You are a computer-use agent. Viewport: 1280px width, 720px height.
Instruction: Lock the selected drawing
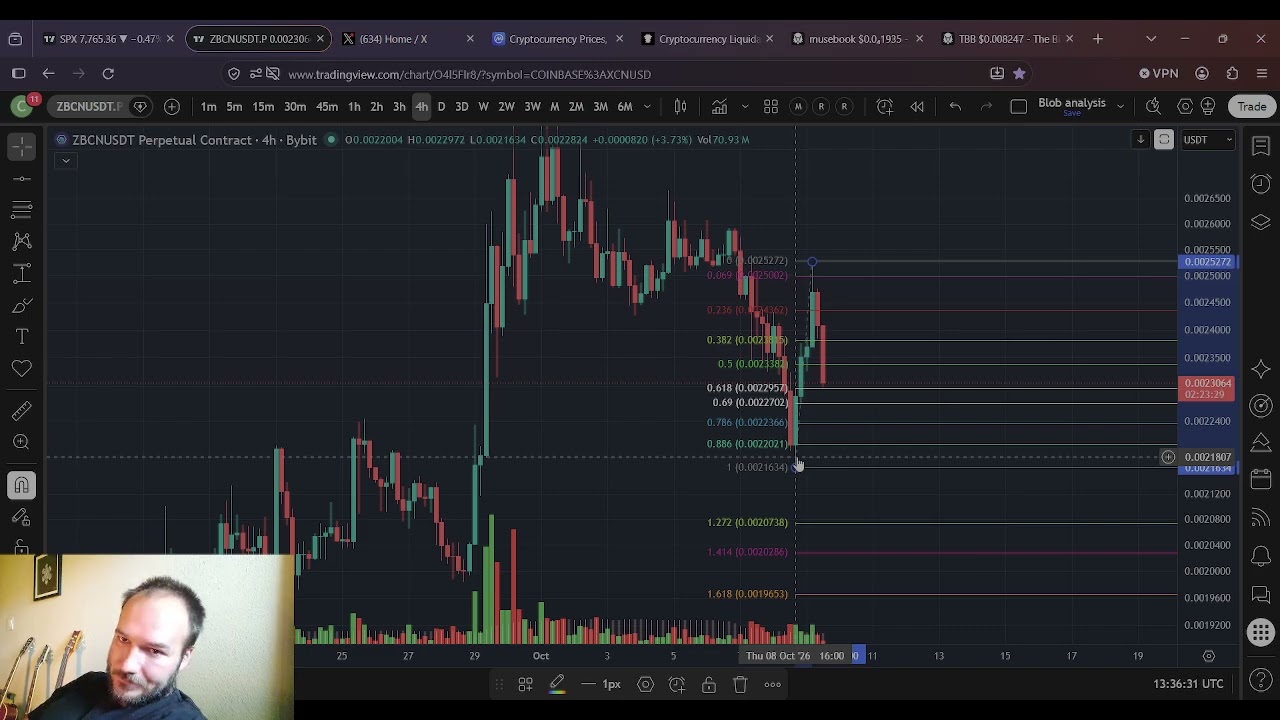click(708, 684)
